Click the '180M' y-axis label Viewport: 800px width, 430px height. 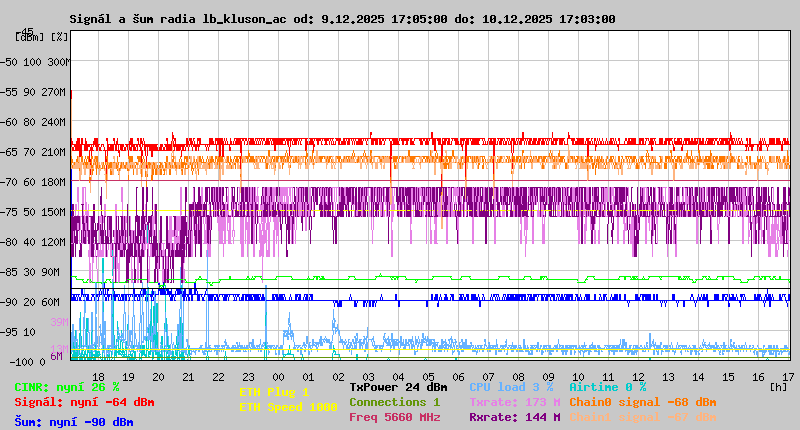57,182
